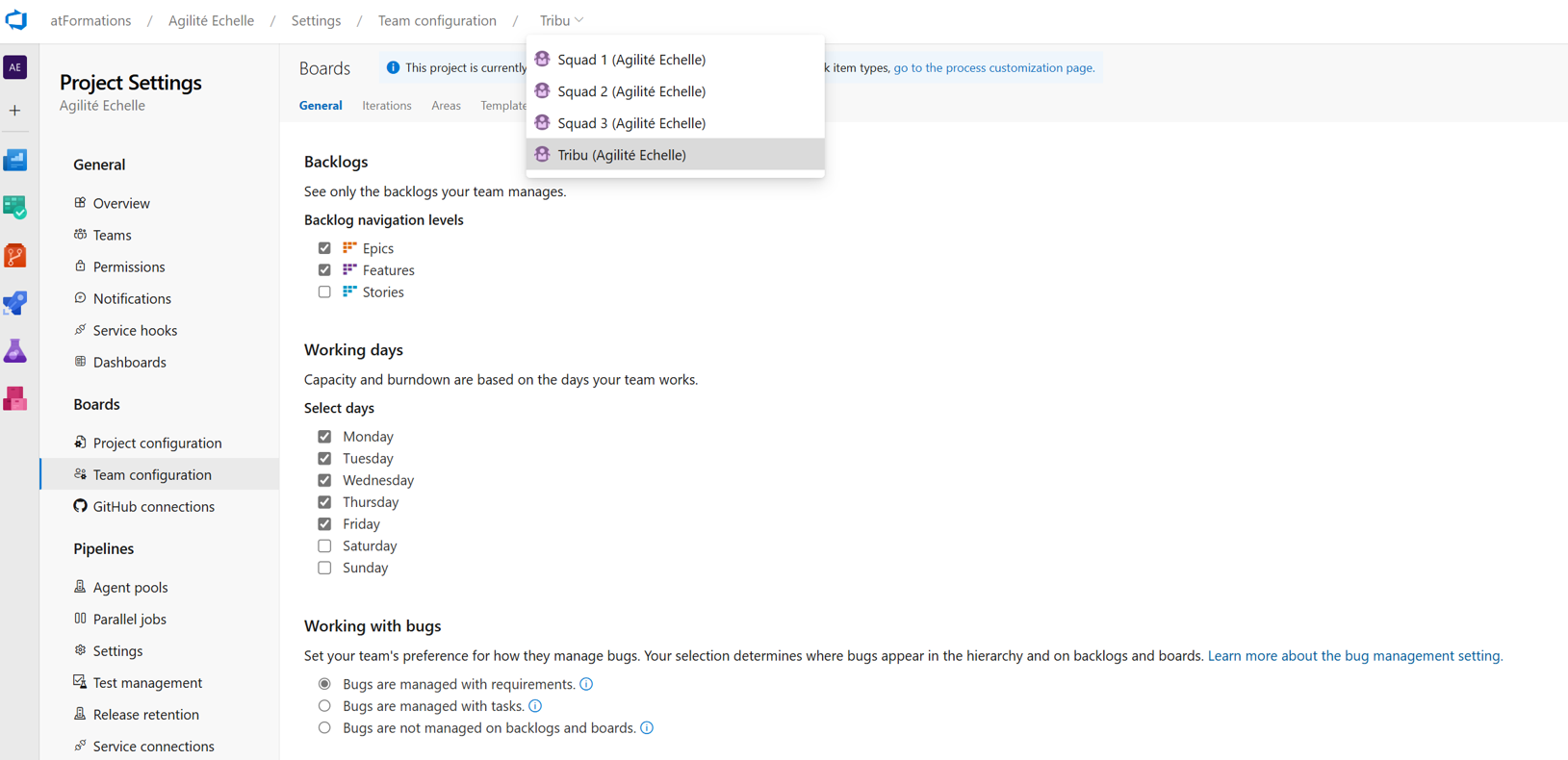Click the Service hooks plug icon
1568x760 pixels.
[80, 330]
